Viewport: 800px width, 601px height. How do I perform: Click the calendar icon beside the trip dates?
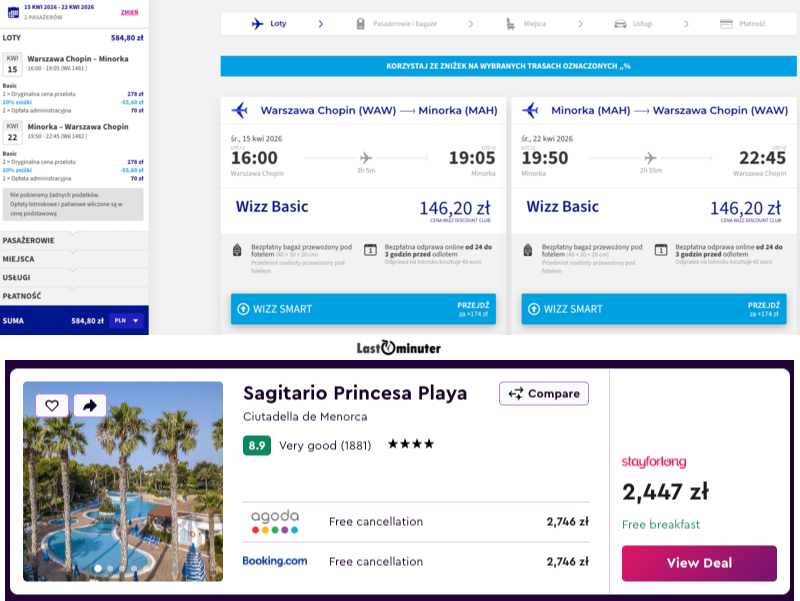pyautogui.click(x=13, y=11)
